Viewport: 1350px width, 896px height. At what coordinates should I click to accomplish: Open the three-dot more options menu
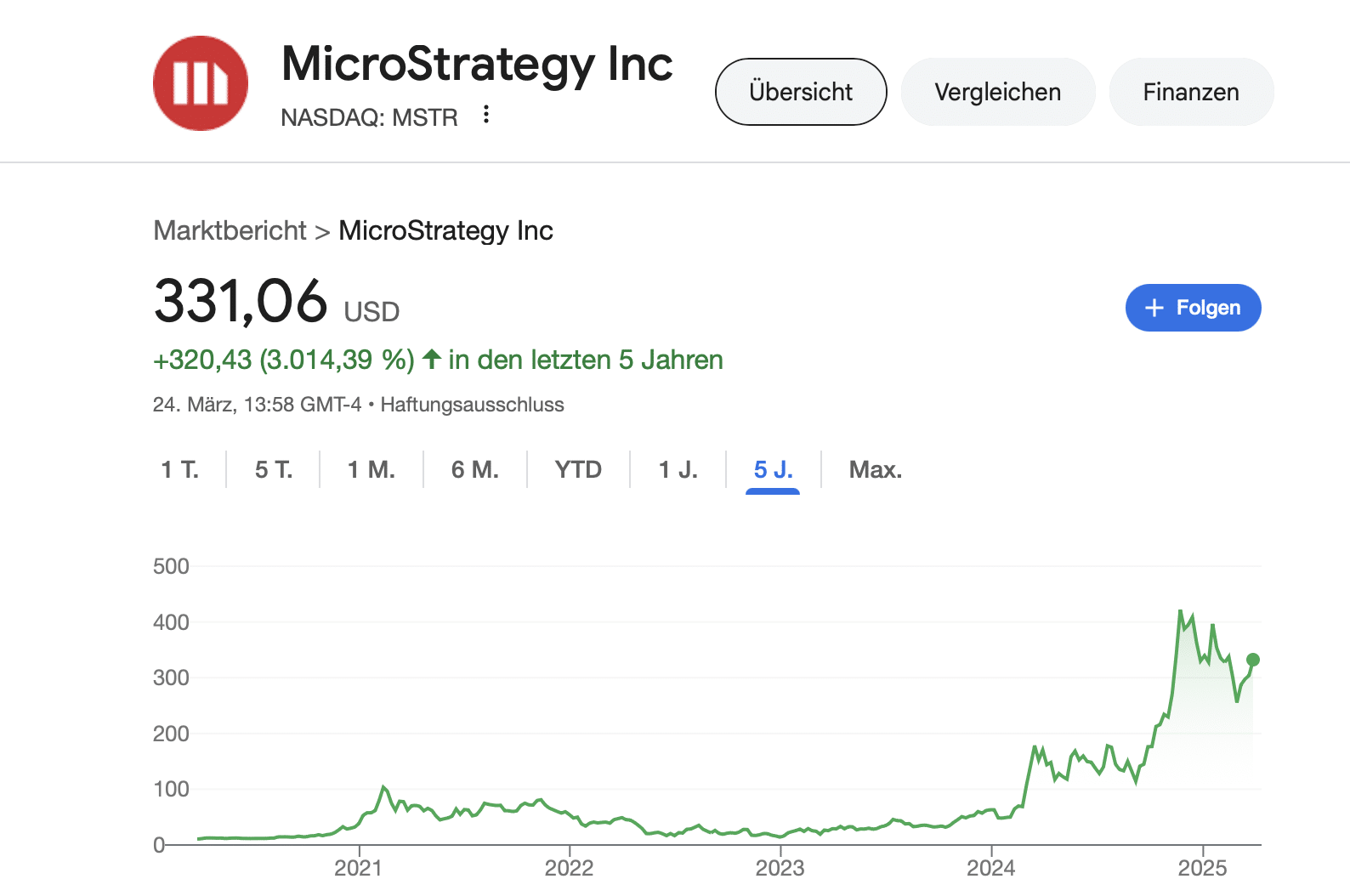pos(486,115)
